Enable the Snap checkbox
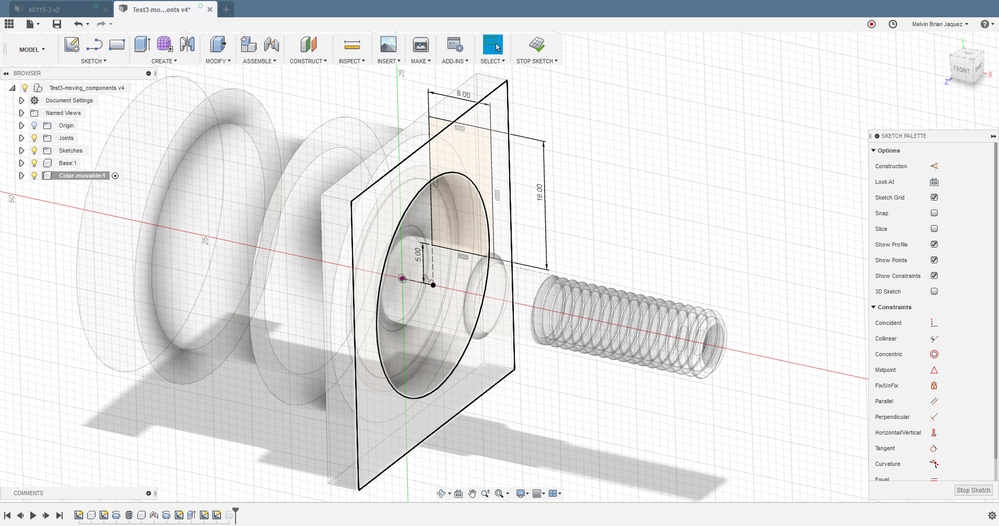The image size is (999, 526). pyautogui.click(x=934, y=213)
